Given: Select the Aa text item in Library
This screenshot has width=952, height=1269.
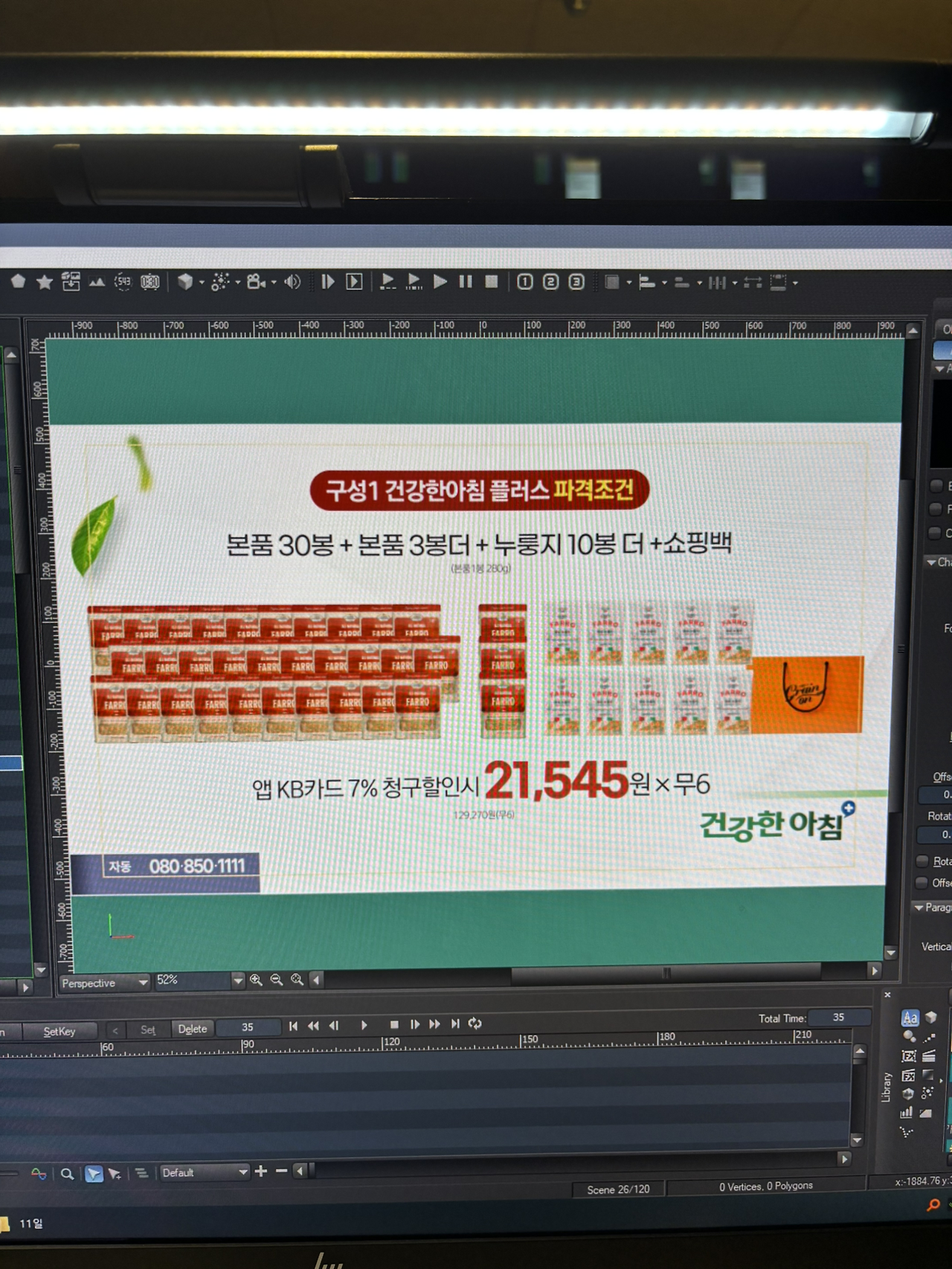Looking at the screenshot, I should 910,1018.
